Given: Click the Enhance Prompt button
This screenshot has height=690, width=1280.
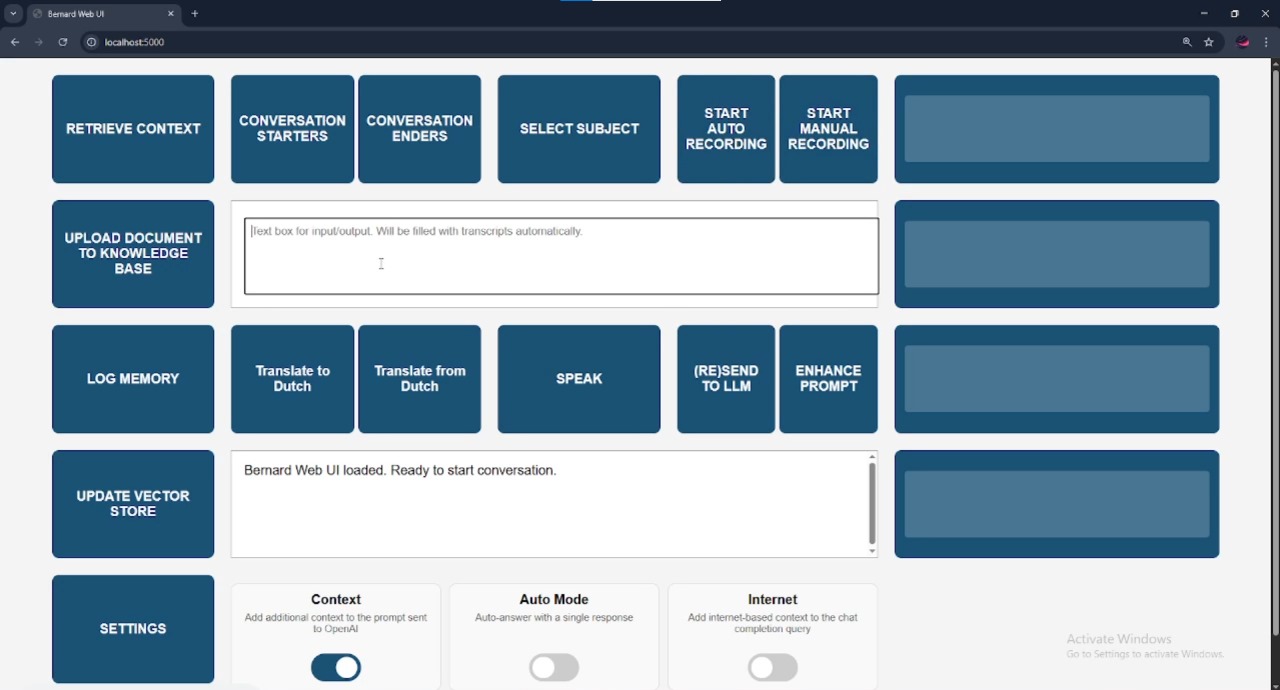Looking at the screenshot, I should click(828, 379).
